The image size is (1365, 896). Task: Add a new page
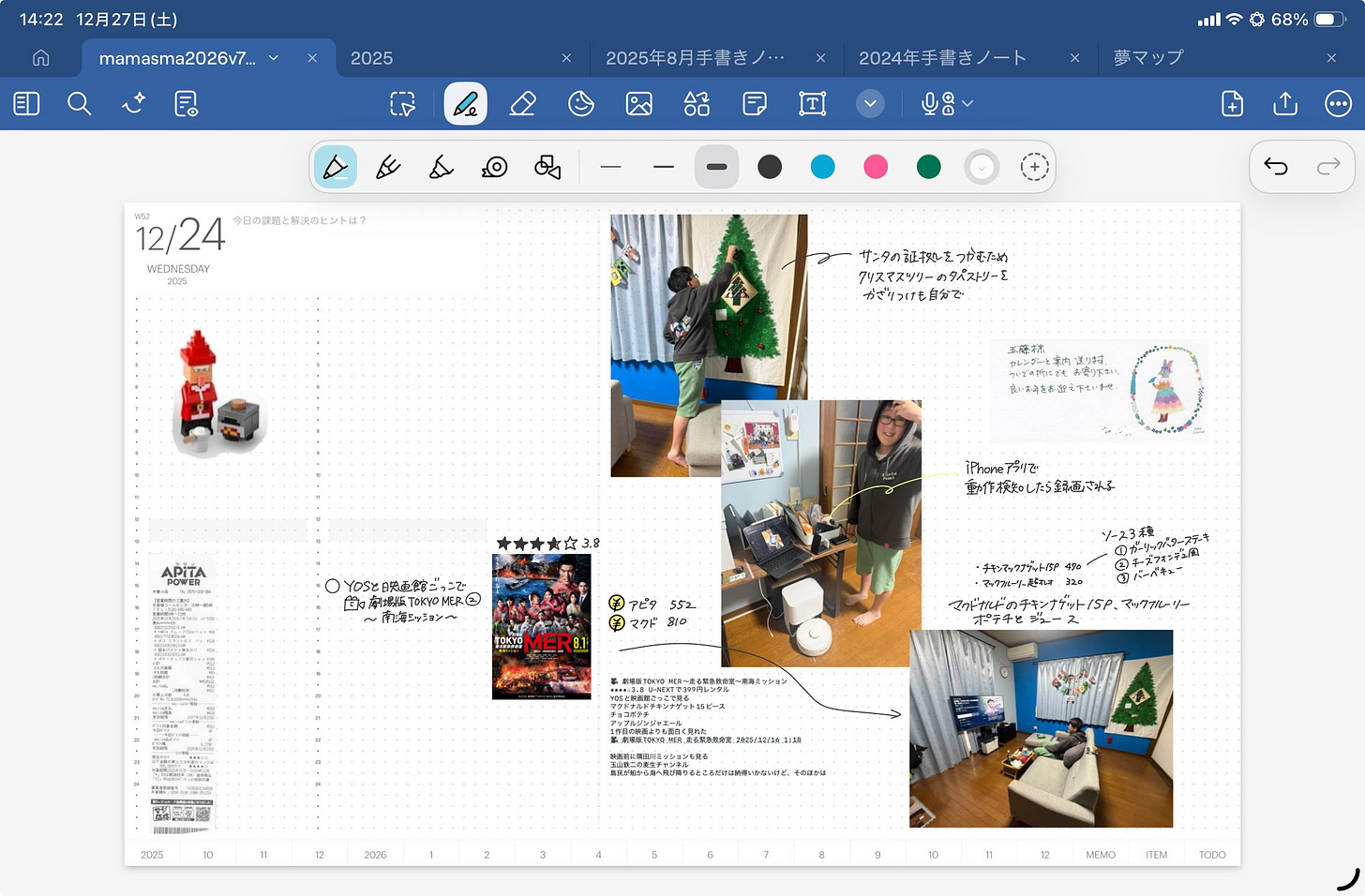click(x=1233, y=103)
